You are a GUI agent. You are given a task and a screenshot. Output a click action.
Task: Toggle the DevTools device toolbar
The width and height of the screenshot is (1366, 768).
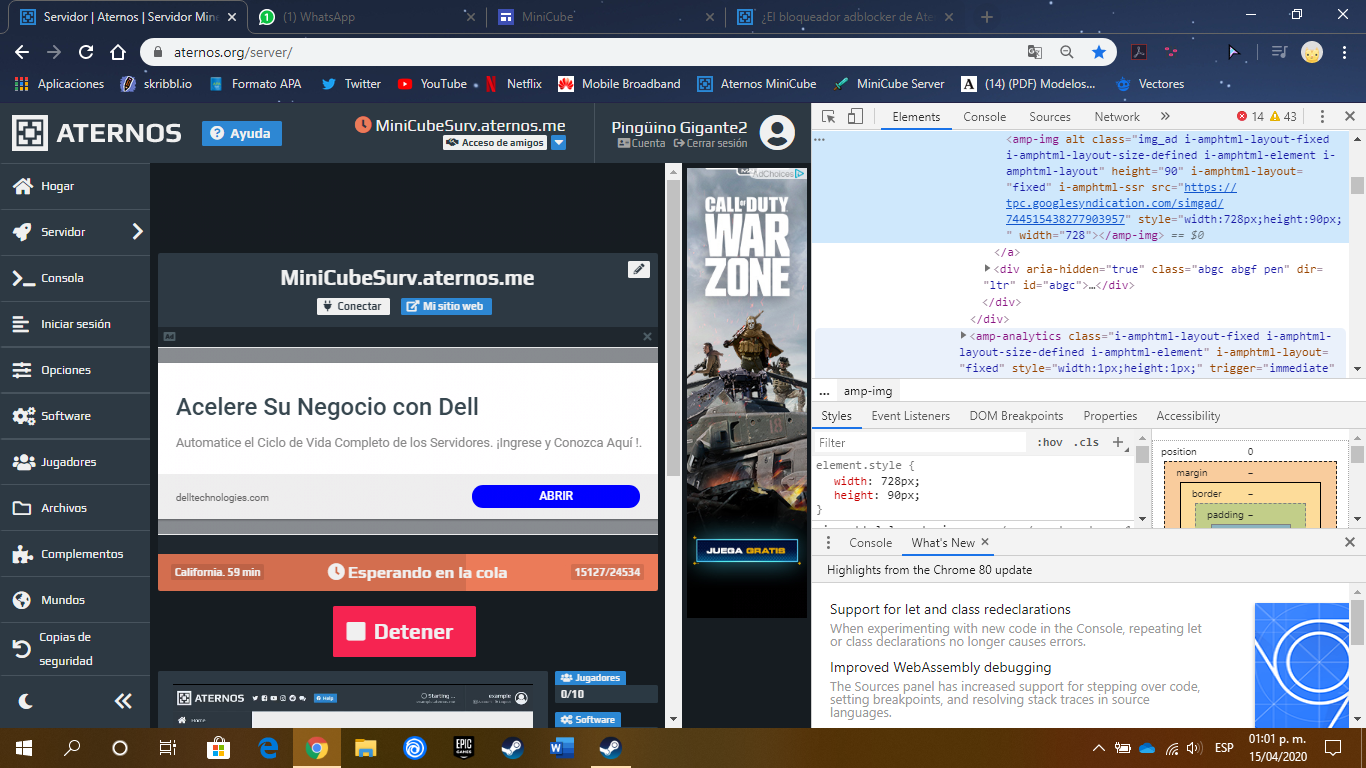click(x=856, y=117)
